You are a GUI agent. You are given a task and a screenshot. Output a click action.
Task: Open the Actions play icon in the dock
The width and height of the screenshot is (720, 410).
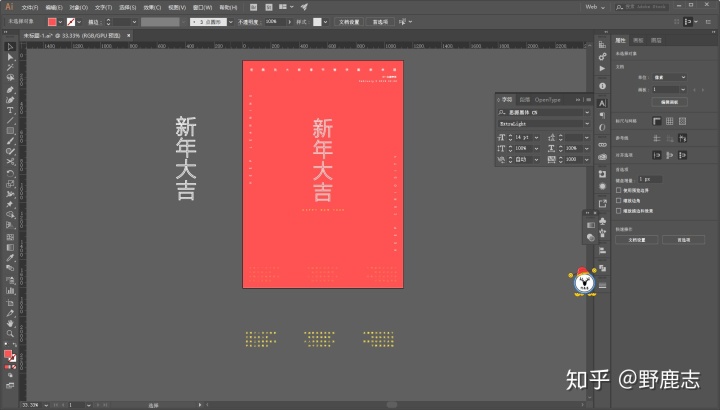click(x=602, y=68)
